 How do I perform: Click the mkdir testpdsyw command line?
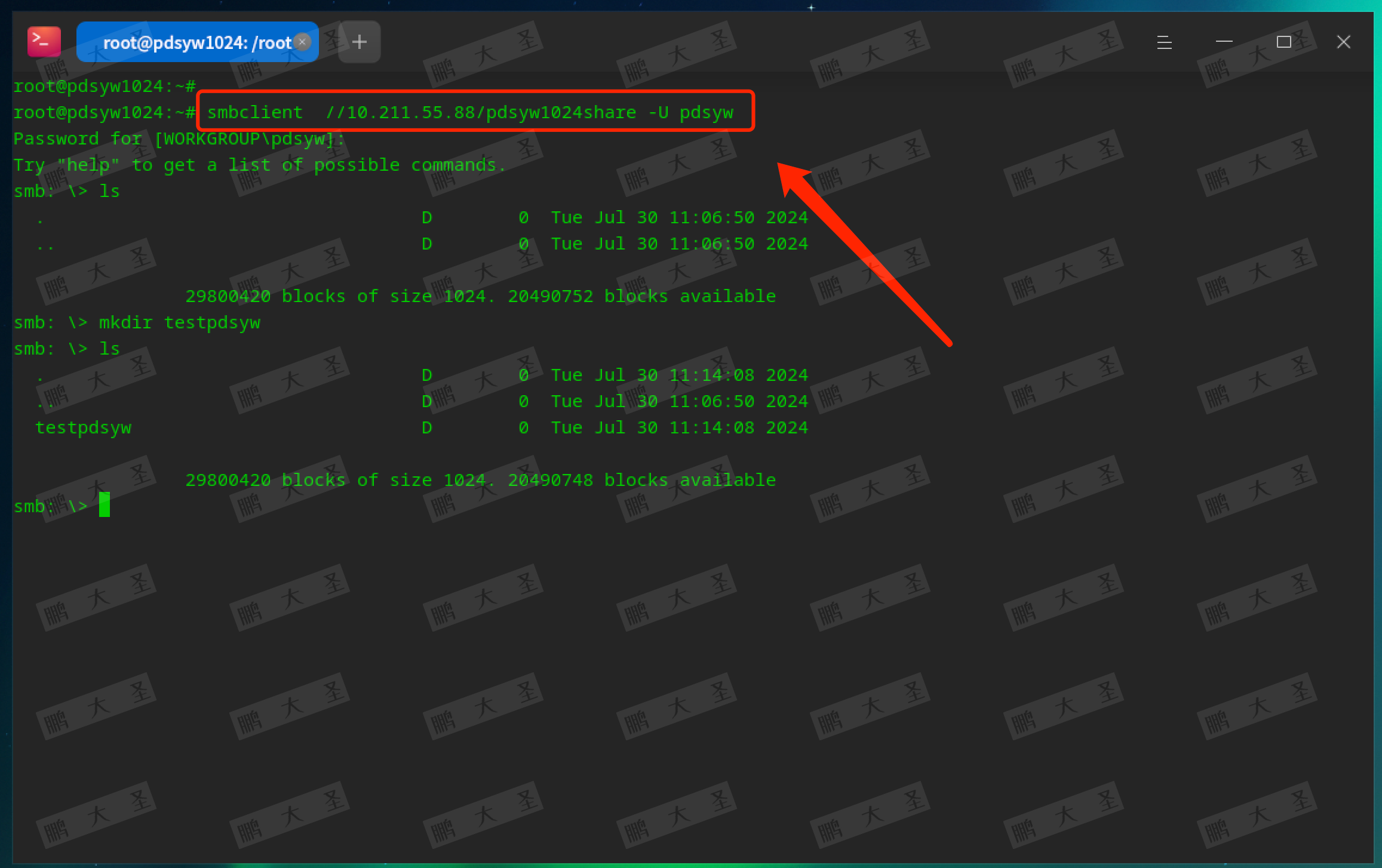[179, 322]
